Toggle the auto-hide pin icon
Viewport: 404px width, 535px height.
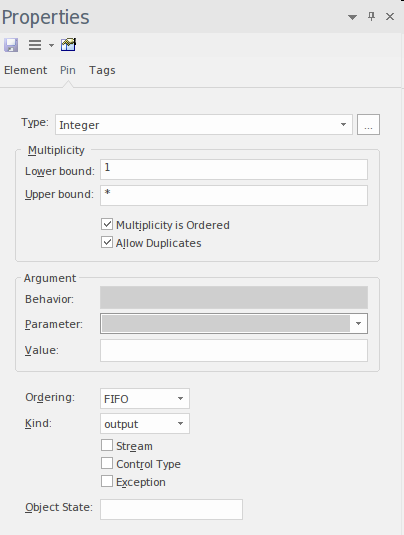[372, 16]
